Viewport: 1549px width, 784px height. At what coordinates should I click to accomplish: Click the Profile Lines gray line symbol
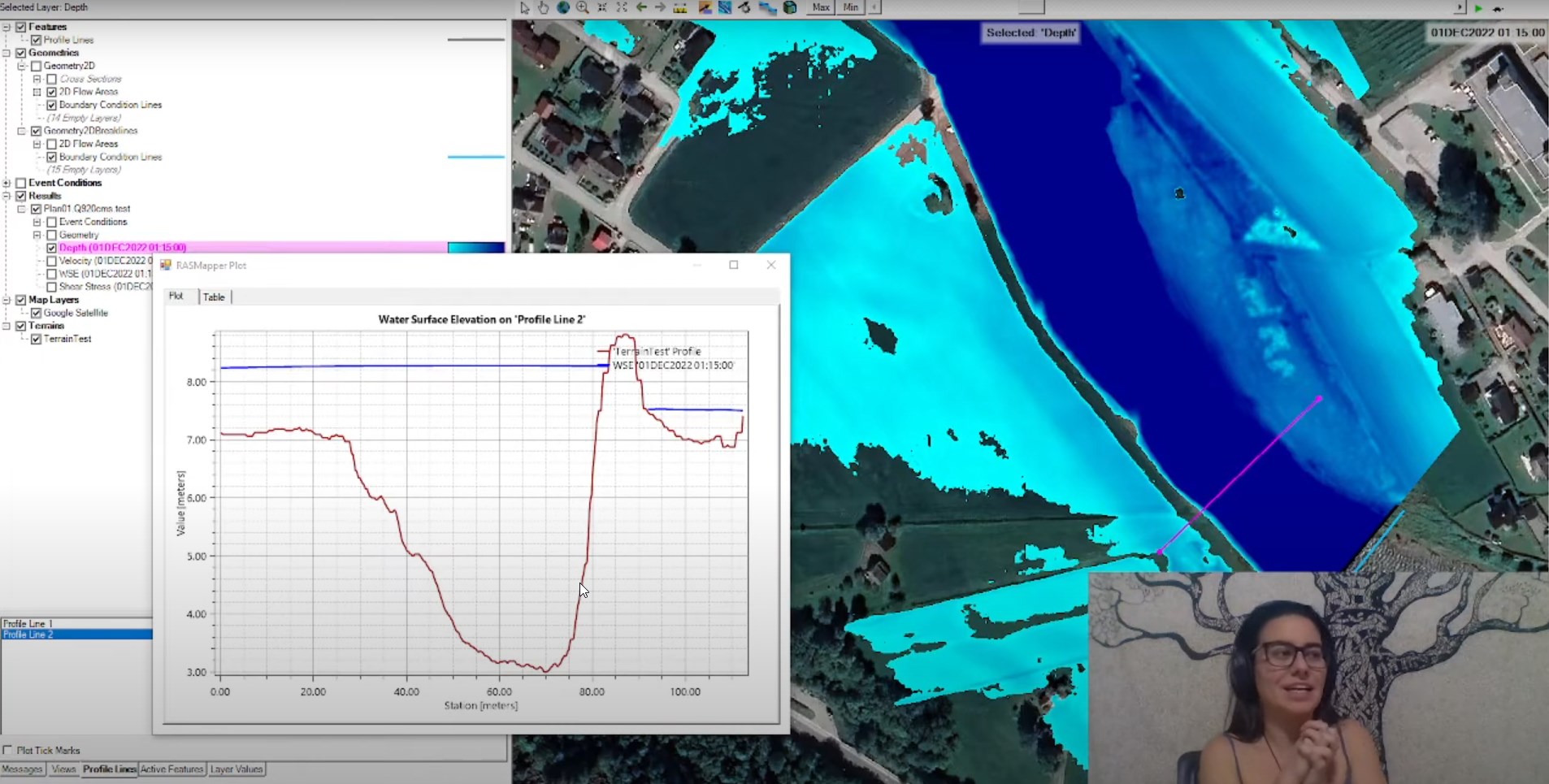(x=476, y=40)
